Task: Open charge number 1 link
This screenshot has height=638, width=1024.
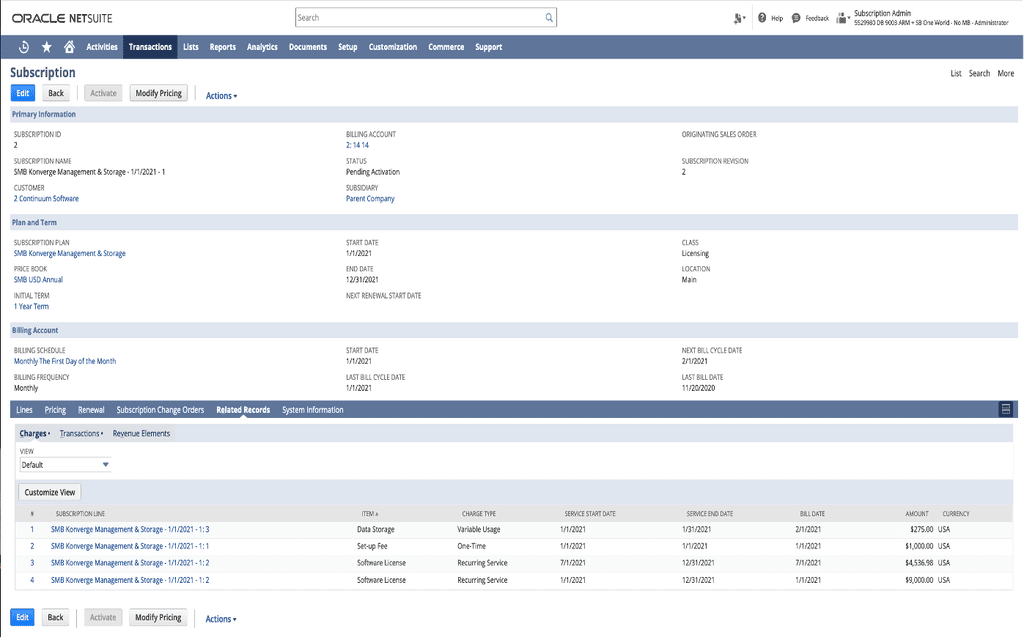Action: (32, 530)
